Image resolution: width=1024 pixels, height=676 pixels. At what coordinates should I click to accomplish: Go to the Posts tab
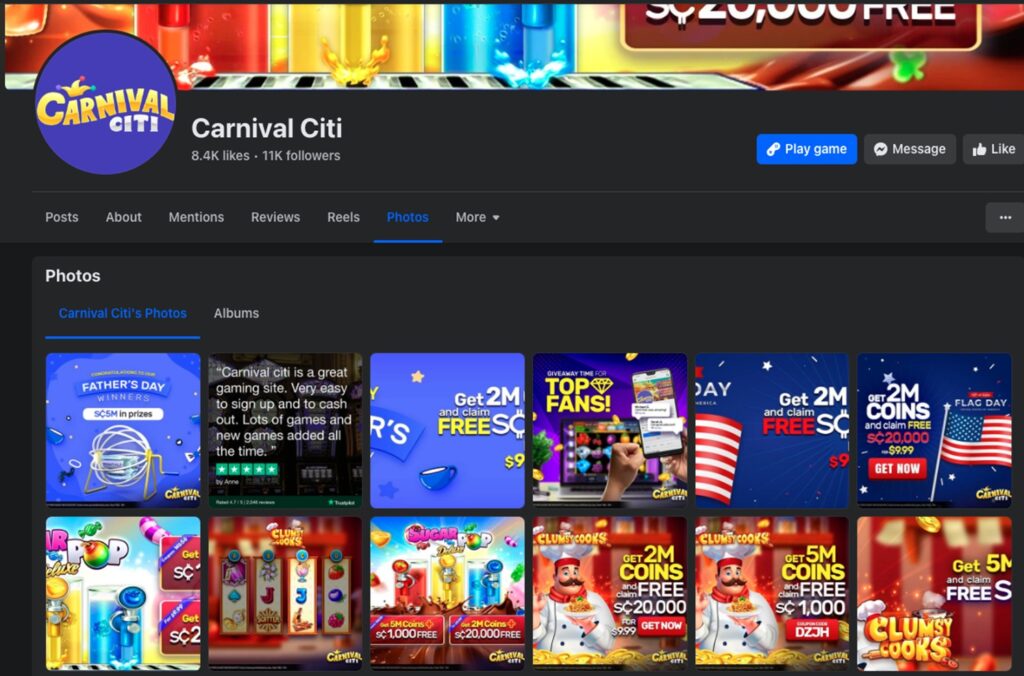pyautogui.click(x=61, y=217)
